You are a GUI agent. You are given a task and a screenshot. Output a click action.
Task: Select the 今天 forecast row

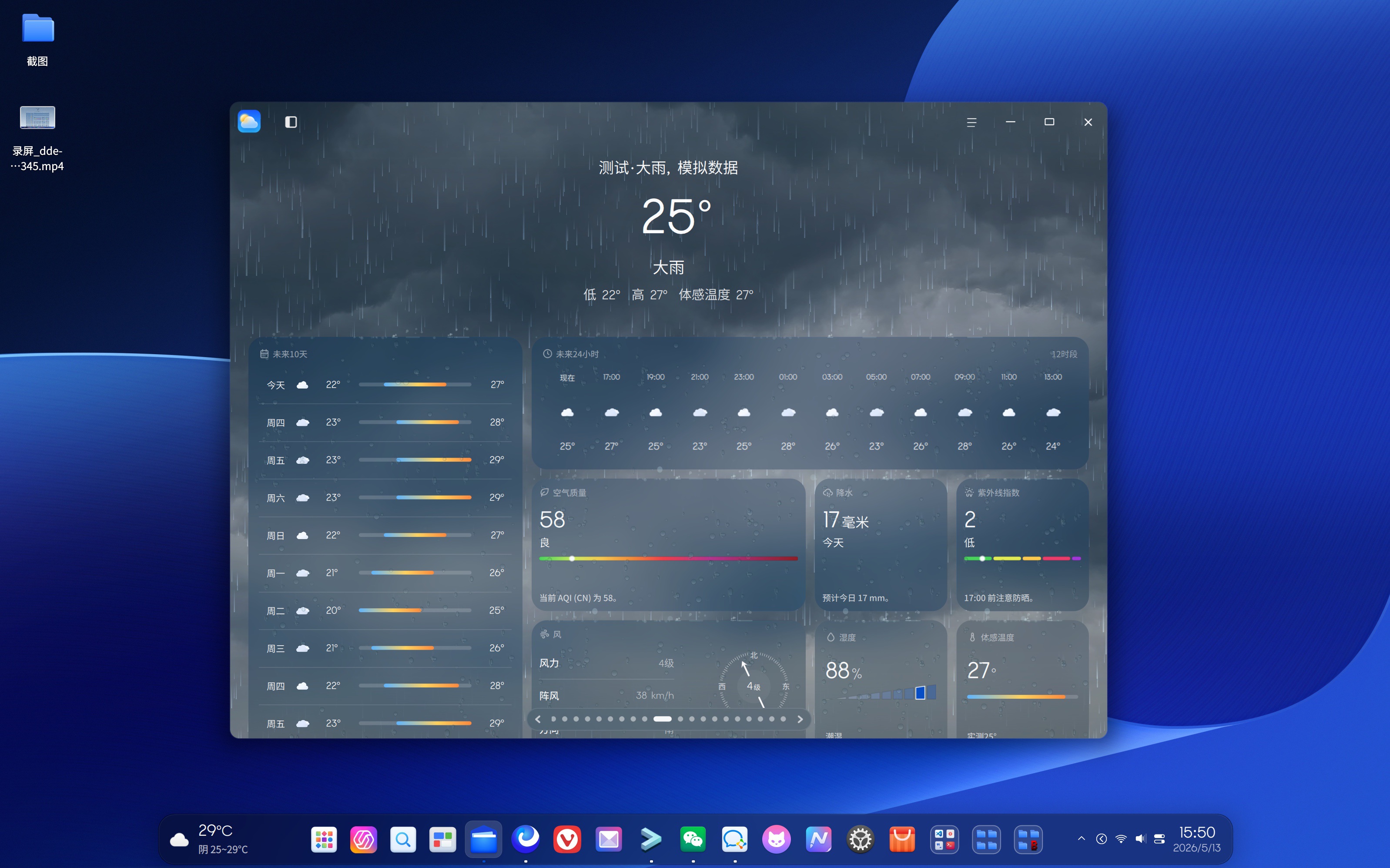pyautogui.click(x=385, y=385)
